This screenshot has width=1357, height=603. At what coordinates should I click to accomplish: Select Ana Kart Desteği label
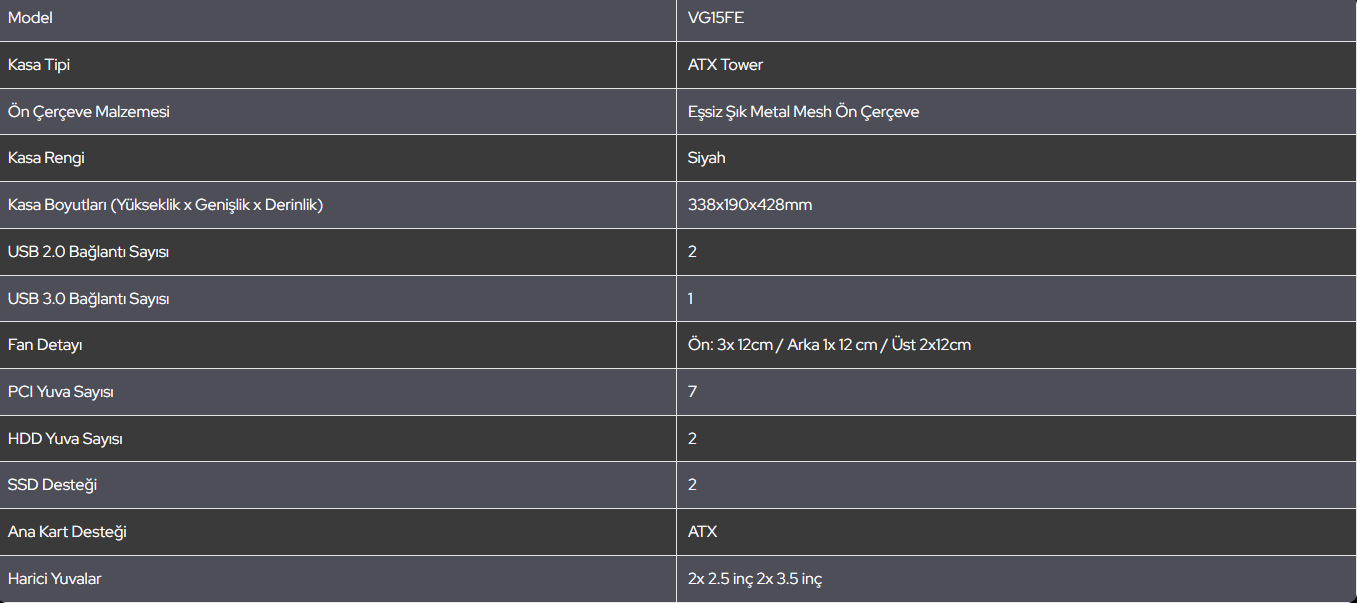coord(67,532)
